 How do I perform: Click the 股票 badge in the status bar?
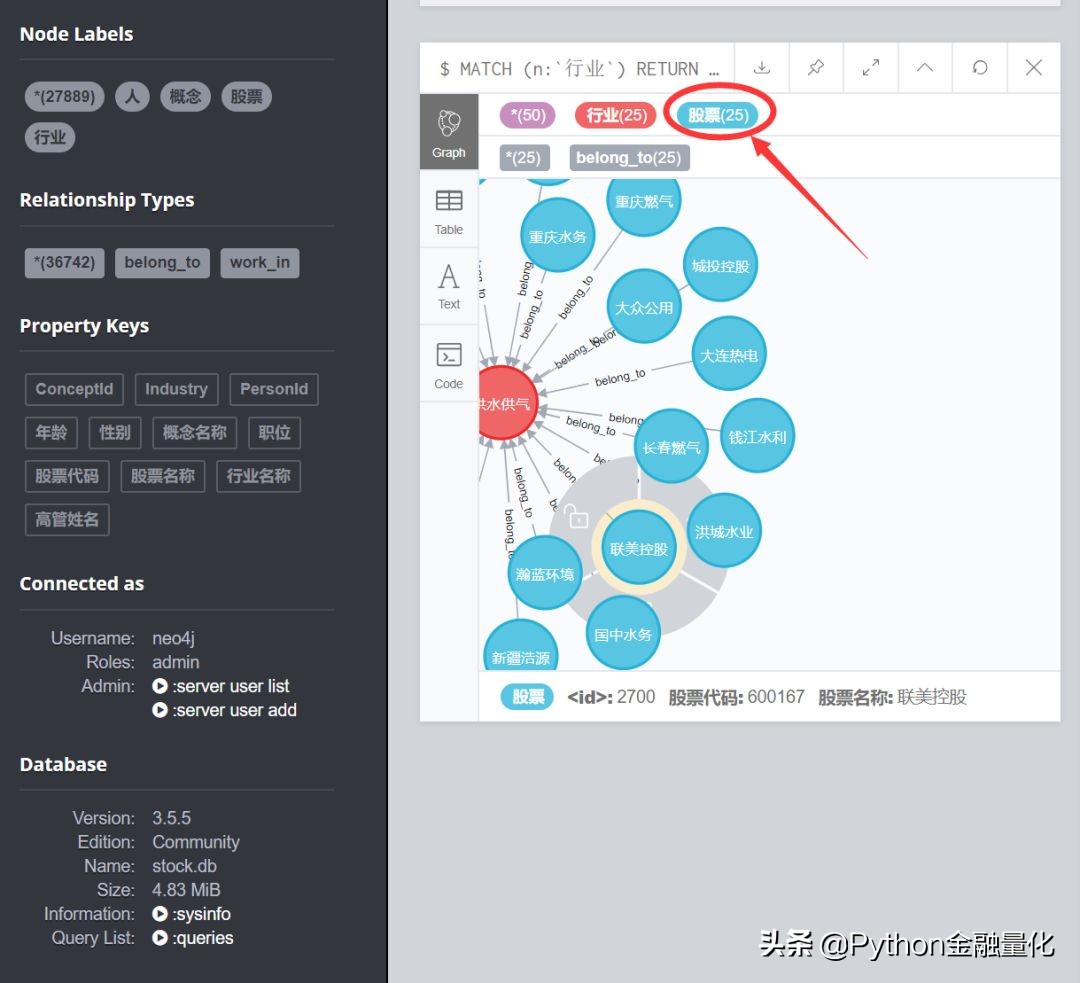(528, 697)
